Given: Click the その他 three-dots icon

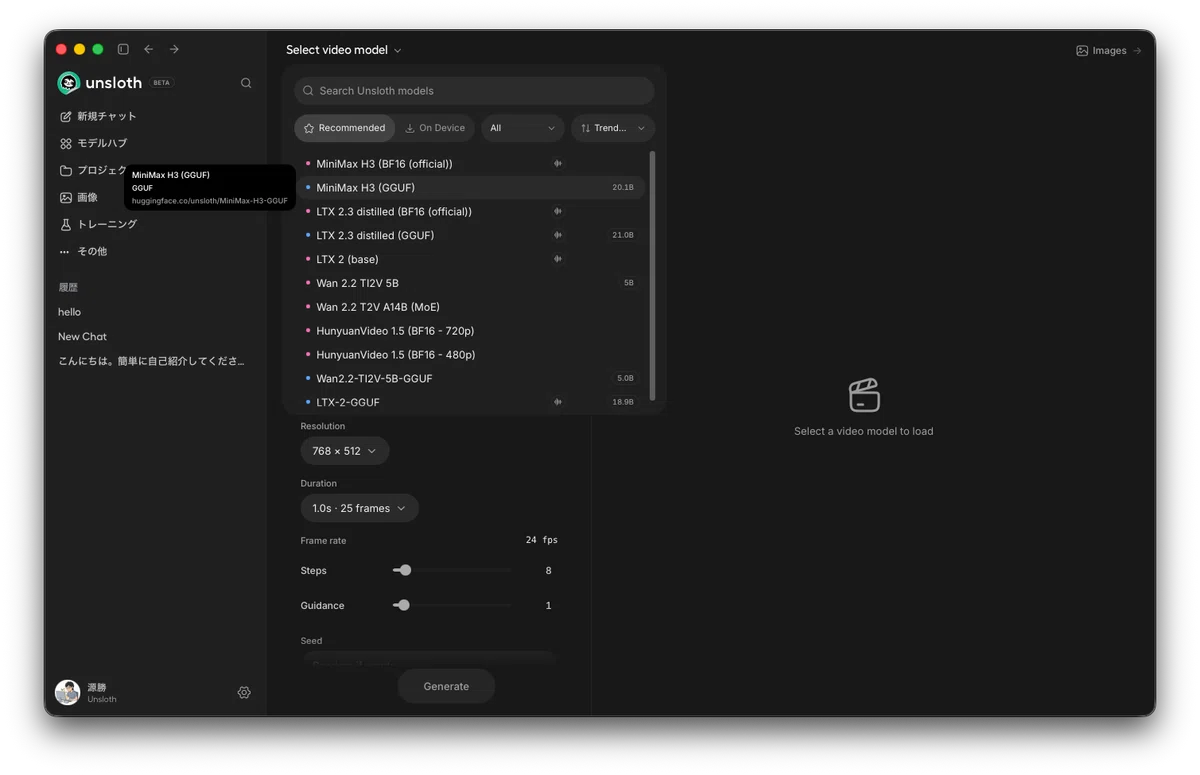Looking at the screenshot, I should pos(66,251).
